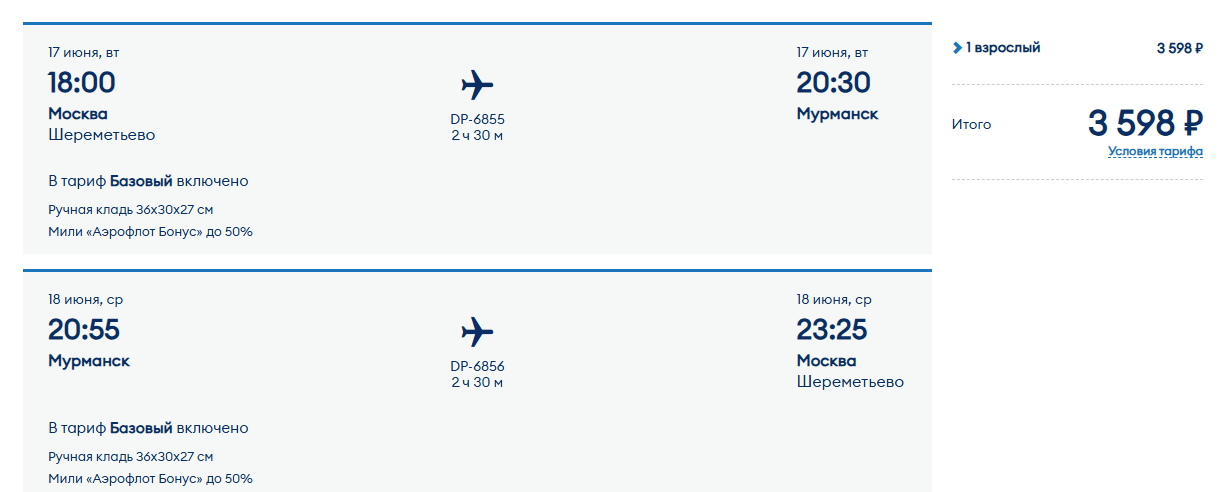Click Мили Аэрофлот Бонус in outbound flight
Viewport: 1230px width, 492px height.
[150, 232]
